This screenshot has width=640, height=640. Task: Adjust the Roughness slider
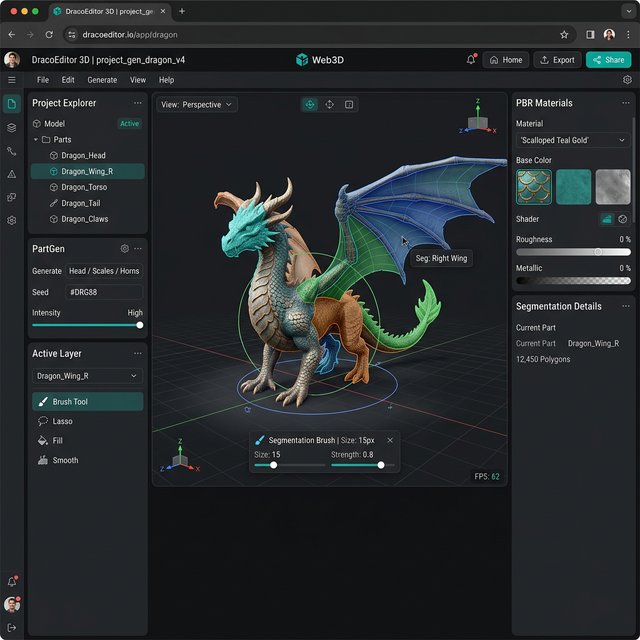(573, 252)
